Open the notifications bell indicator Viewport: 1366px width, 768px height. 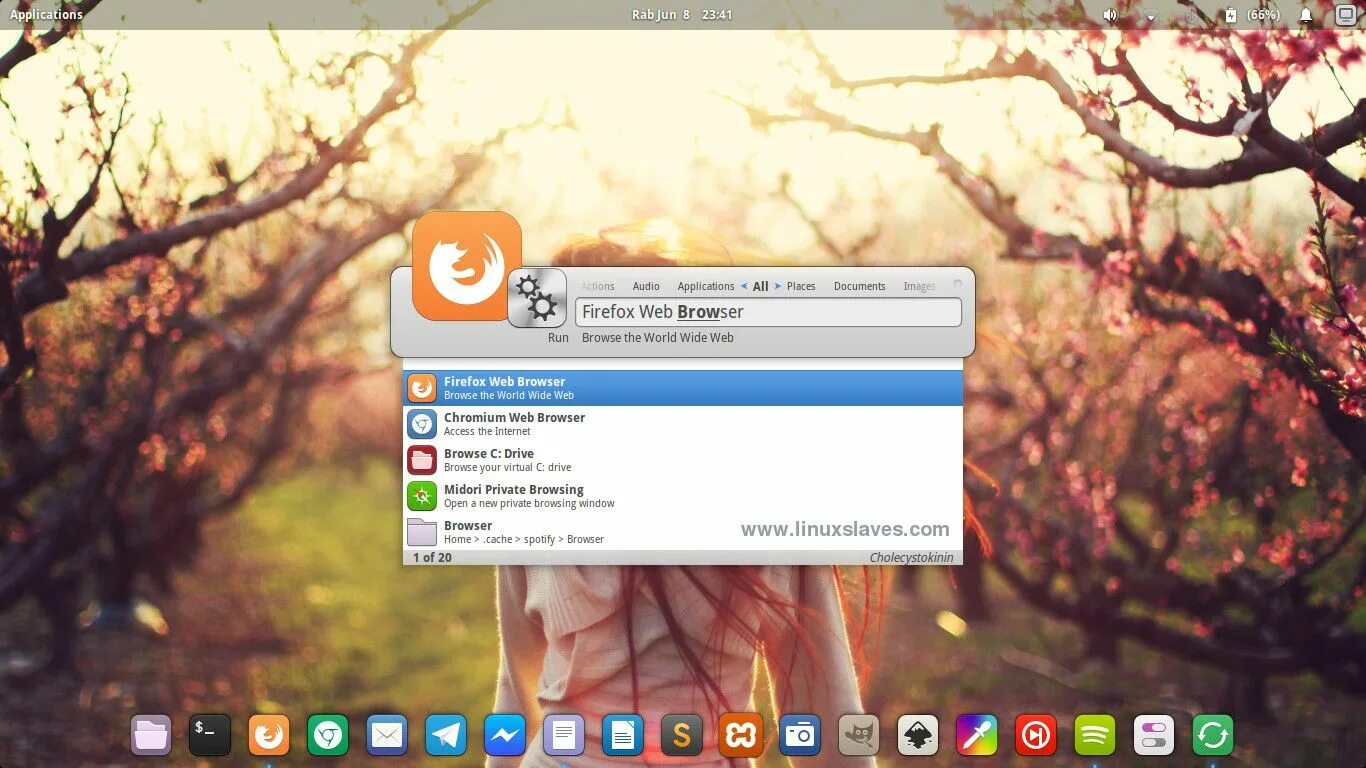(1306, 15)
